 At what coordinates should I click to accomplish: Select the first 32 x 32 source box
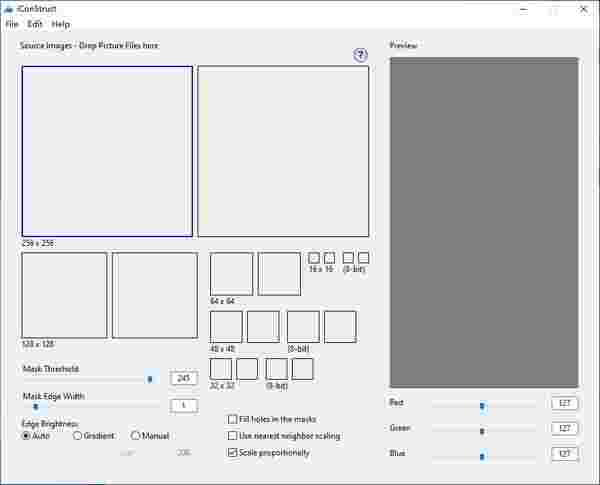tap(221, 369)
